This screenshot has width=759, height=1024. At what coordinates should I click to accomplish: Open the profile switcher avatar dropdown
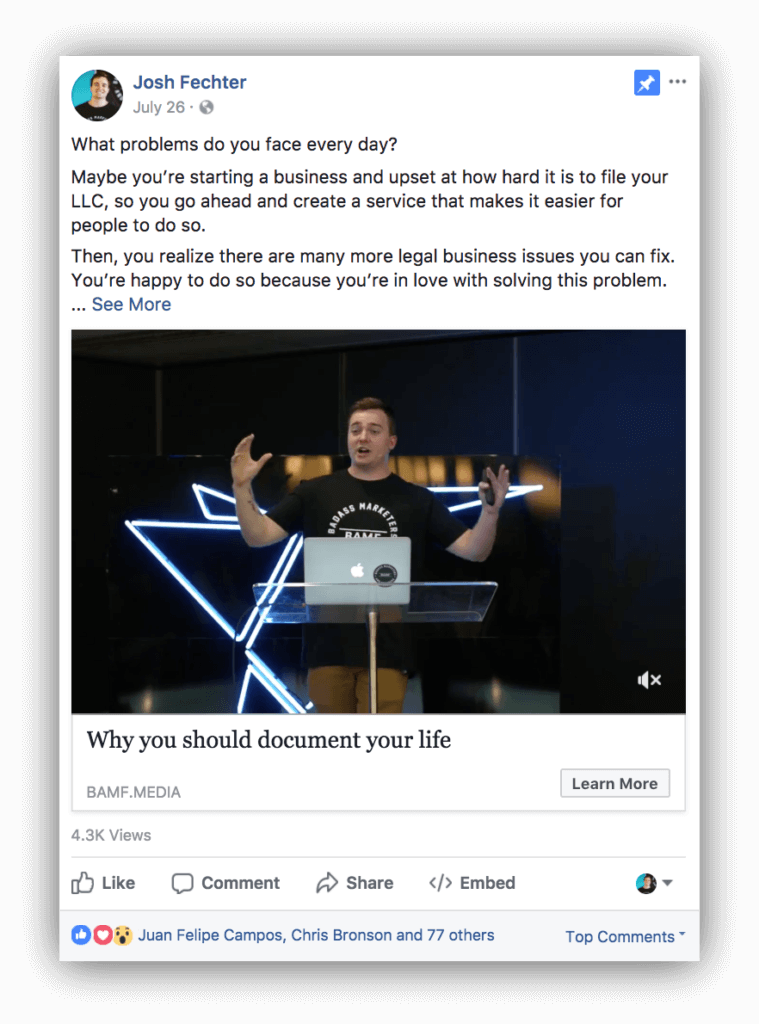pyautogui.click(x=654, y=883)
